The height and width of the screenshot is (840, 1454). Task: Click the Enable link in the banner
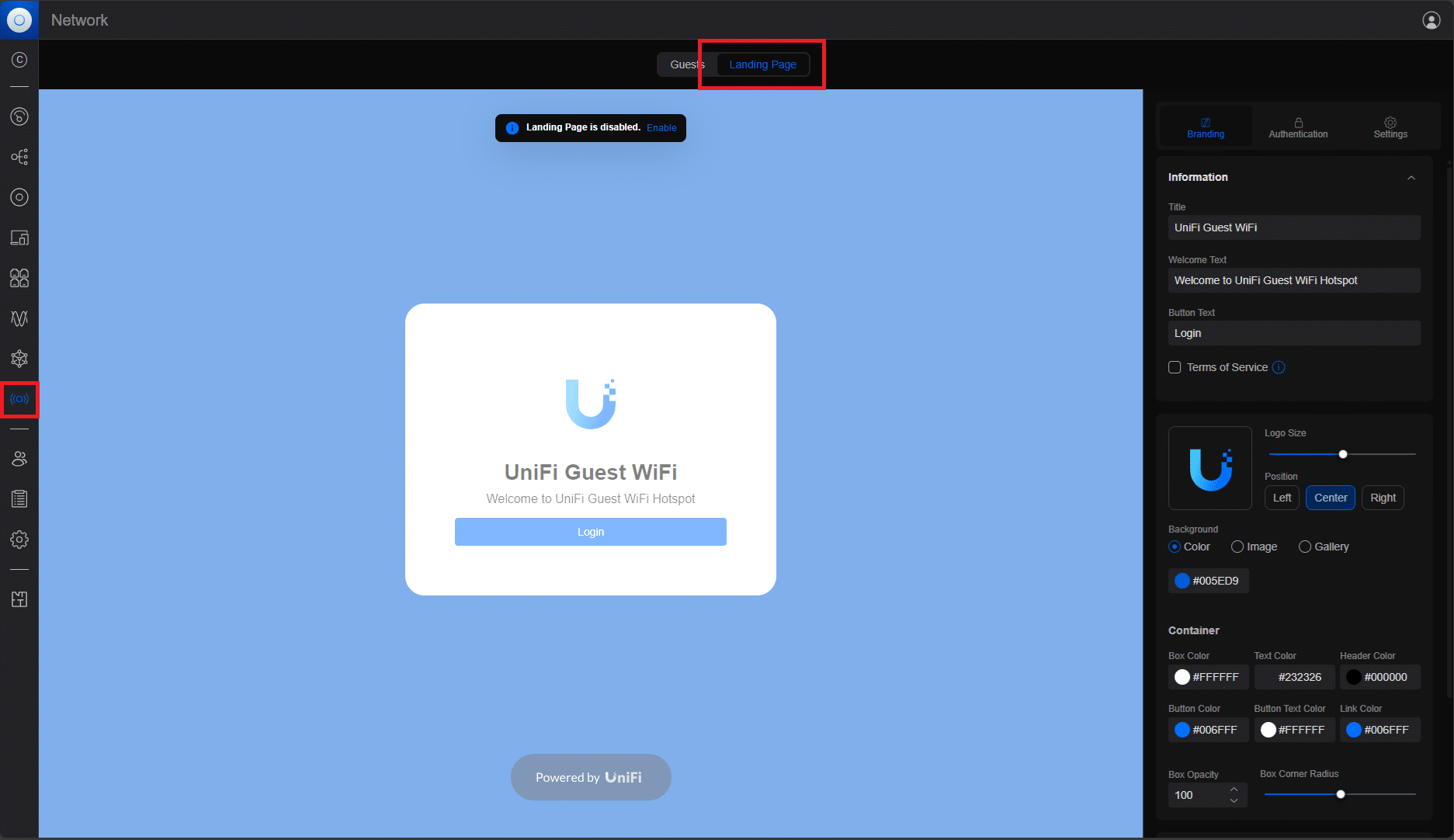click(661, 128)
